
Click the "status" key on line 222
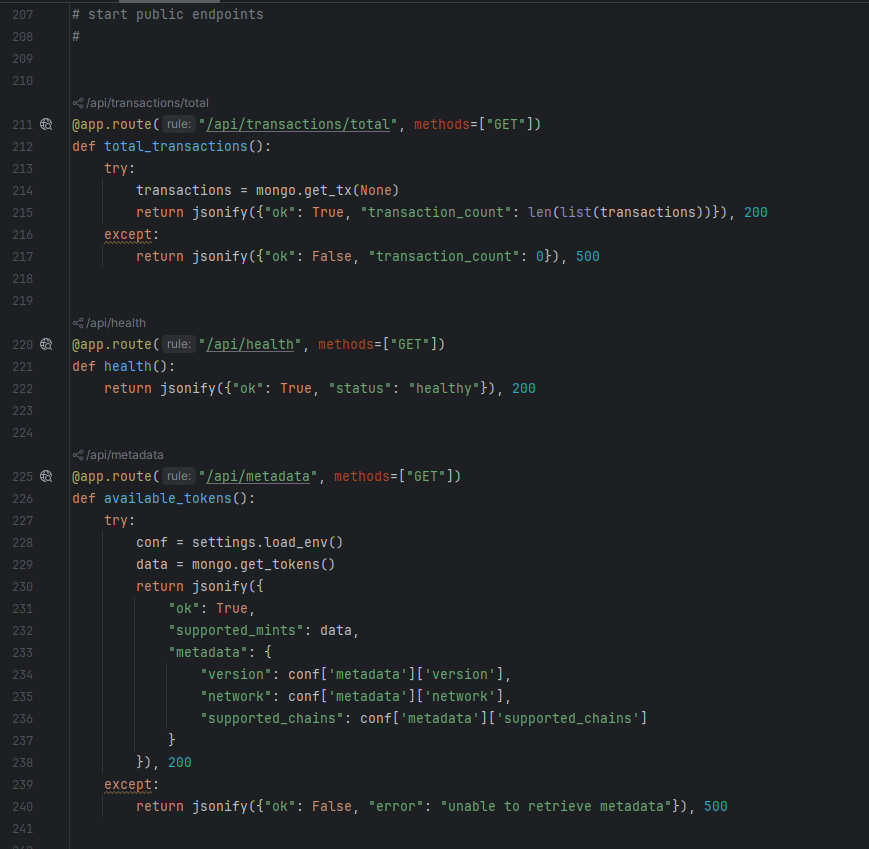[360, 388]
